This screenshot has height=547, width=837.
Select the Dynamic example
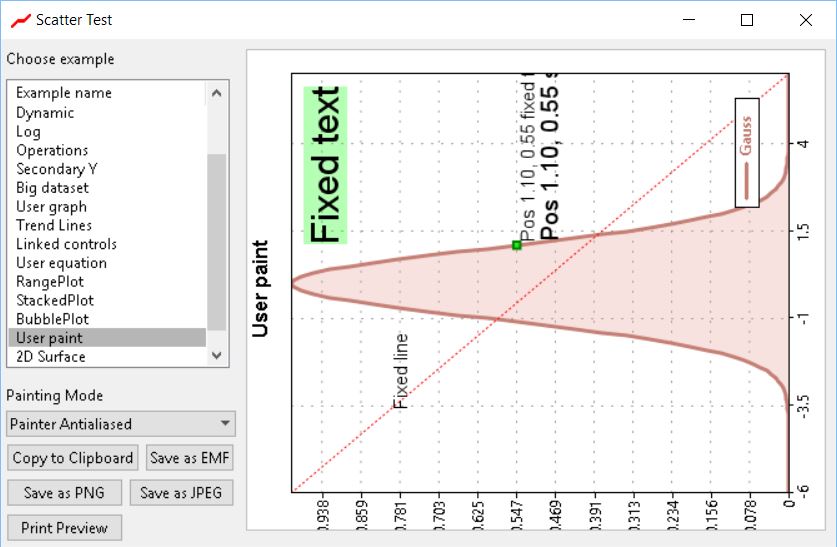click(45, 113)
